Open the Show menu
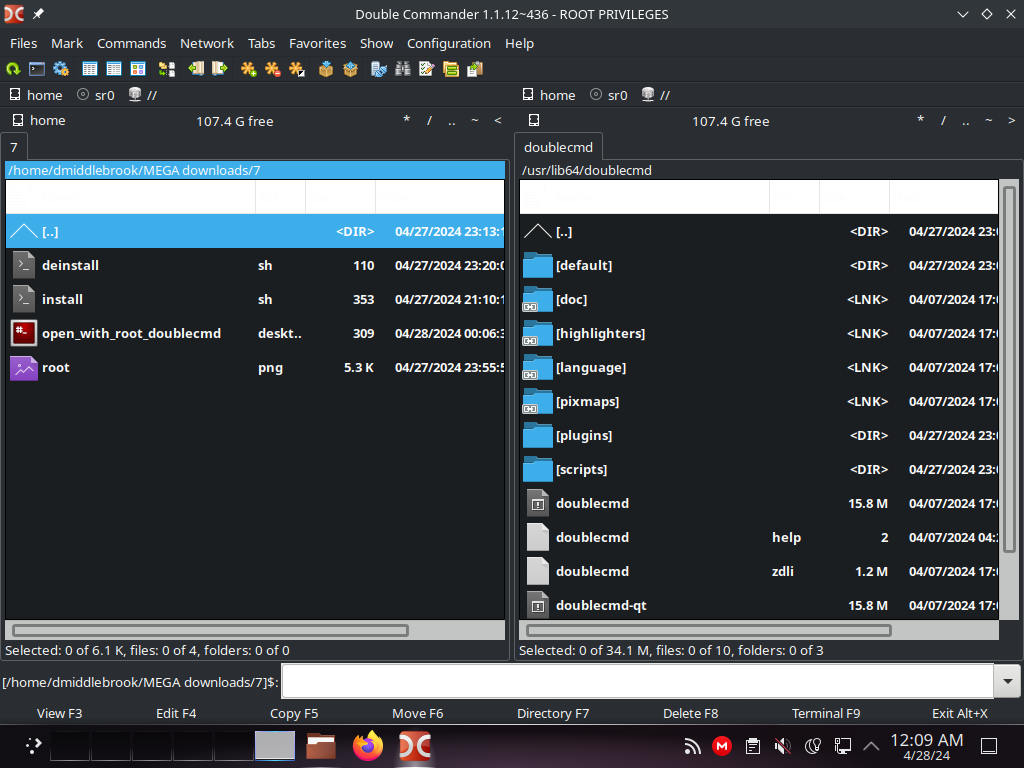 coord(376,43)
